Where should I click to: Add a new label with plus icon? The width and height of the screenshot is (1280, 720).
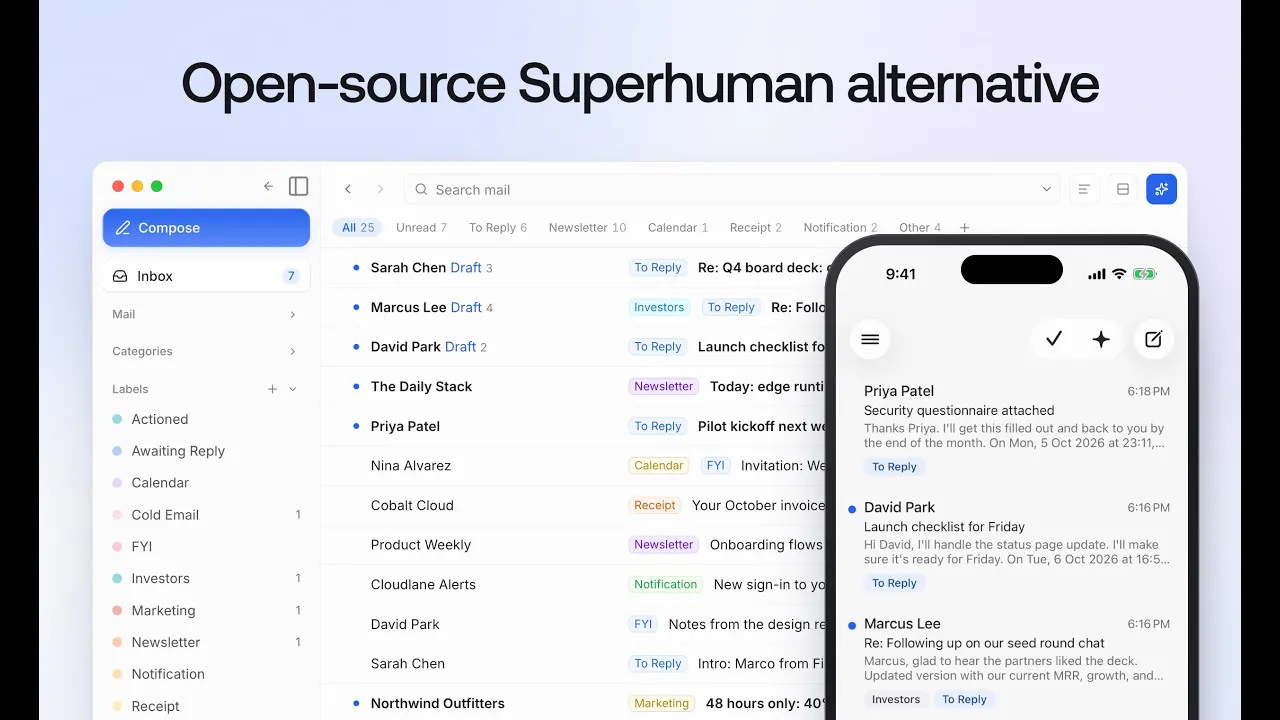[272, 389]
